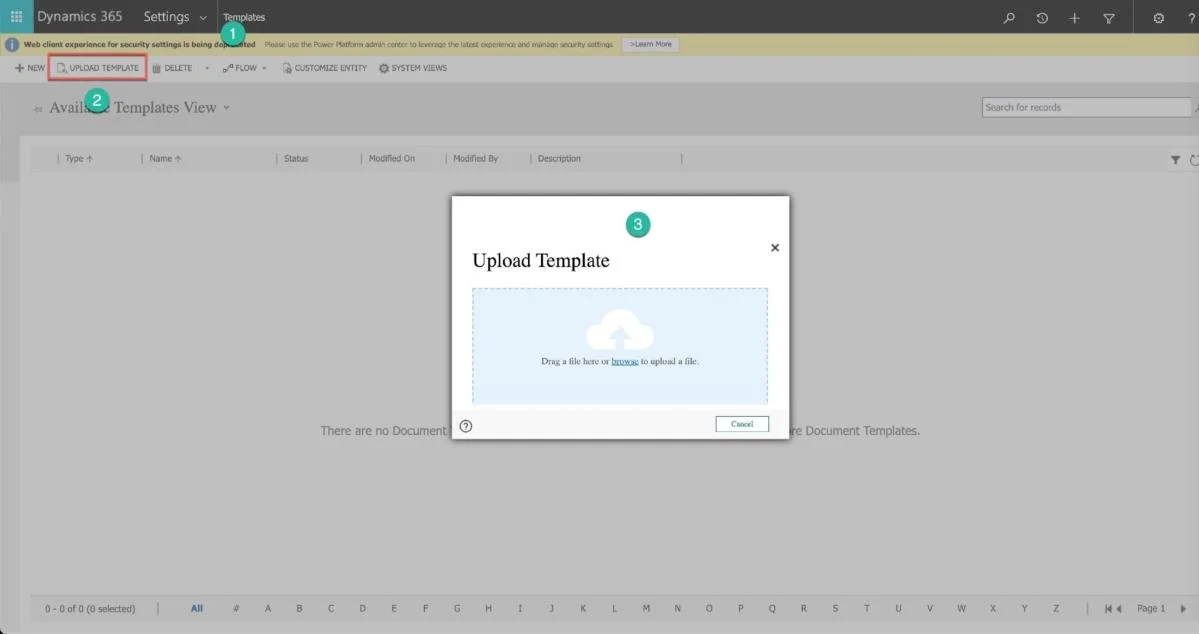Expand the Settings navigation dropdown
Screen dimensions: 1199x634
[x=203, y=18]
